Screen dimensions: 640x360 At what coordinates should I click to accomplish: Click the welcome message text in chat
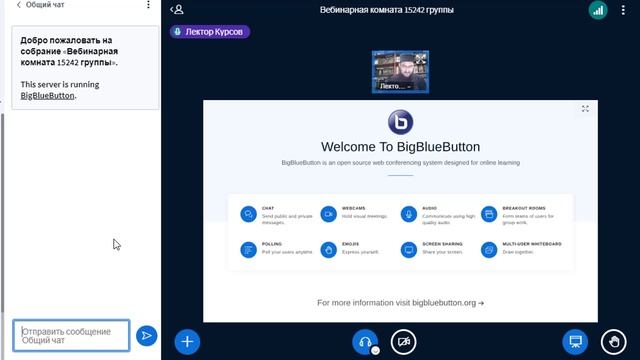pos(69,51)
